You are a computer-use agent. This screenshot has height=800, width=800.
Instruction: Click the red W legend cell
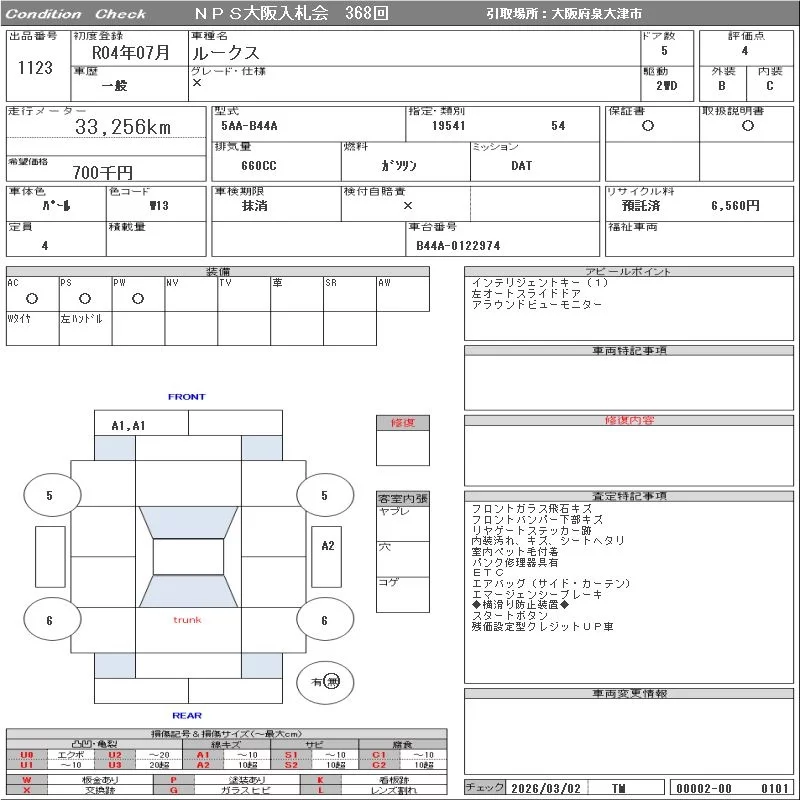(x=27, y=779)
